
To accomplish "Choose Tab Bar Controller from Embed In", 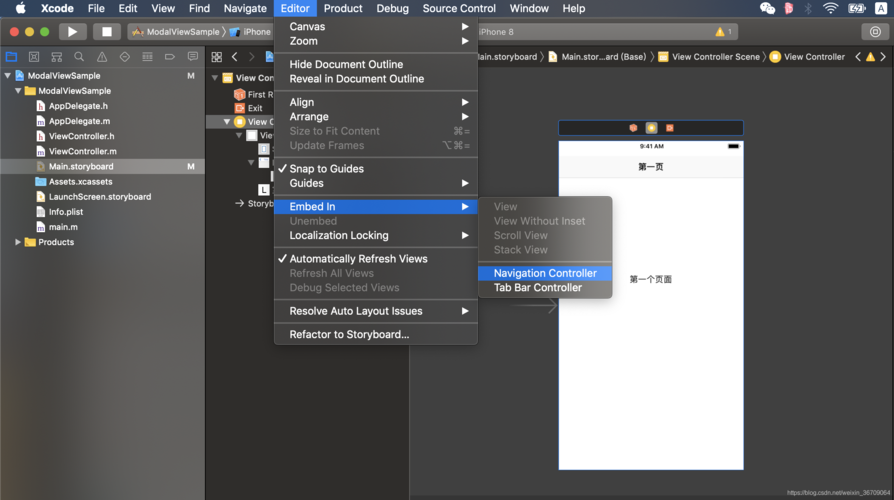I will tap(545, 288).
